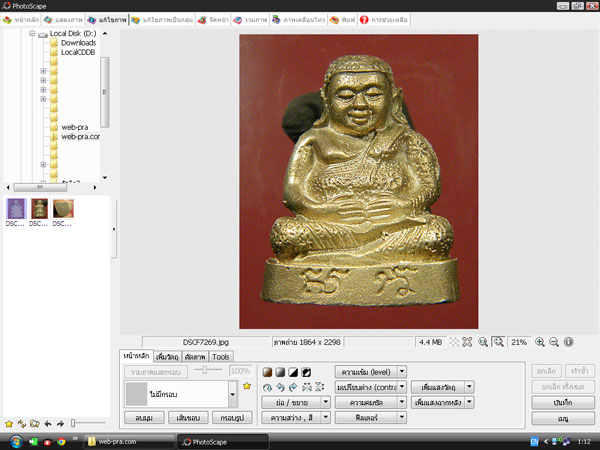Image resolution: width=600 pixels, height=450 pixels.
Task: Switch to web-pra.com taskbar window
Action: pos(129,442)
